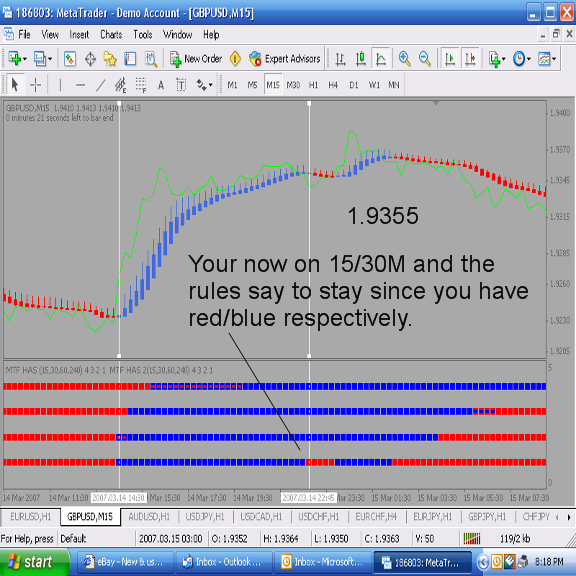Toggle the Chart Shift button

pos(470,59)
